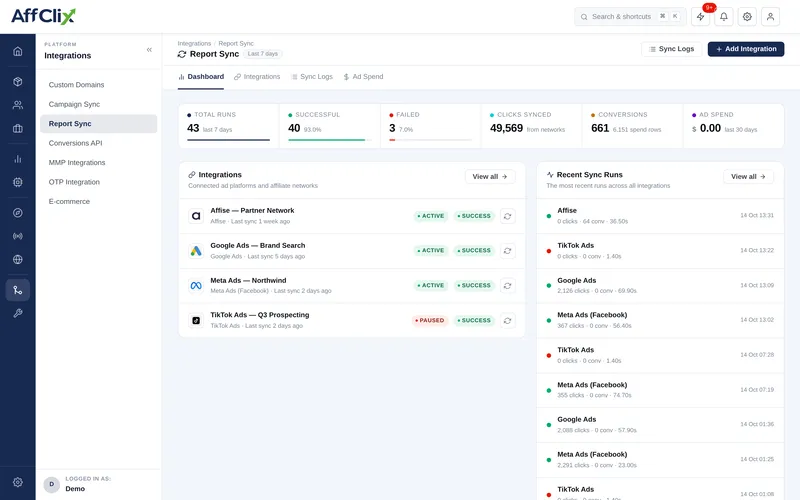Open the Affise run at 14 Oct 13:31
The width and height of the screenshot is (800, 500).
pos(660,216)
